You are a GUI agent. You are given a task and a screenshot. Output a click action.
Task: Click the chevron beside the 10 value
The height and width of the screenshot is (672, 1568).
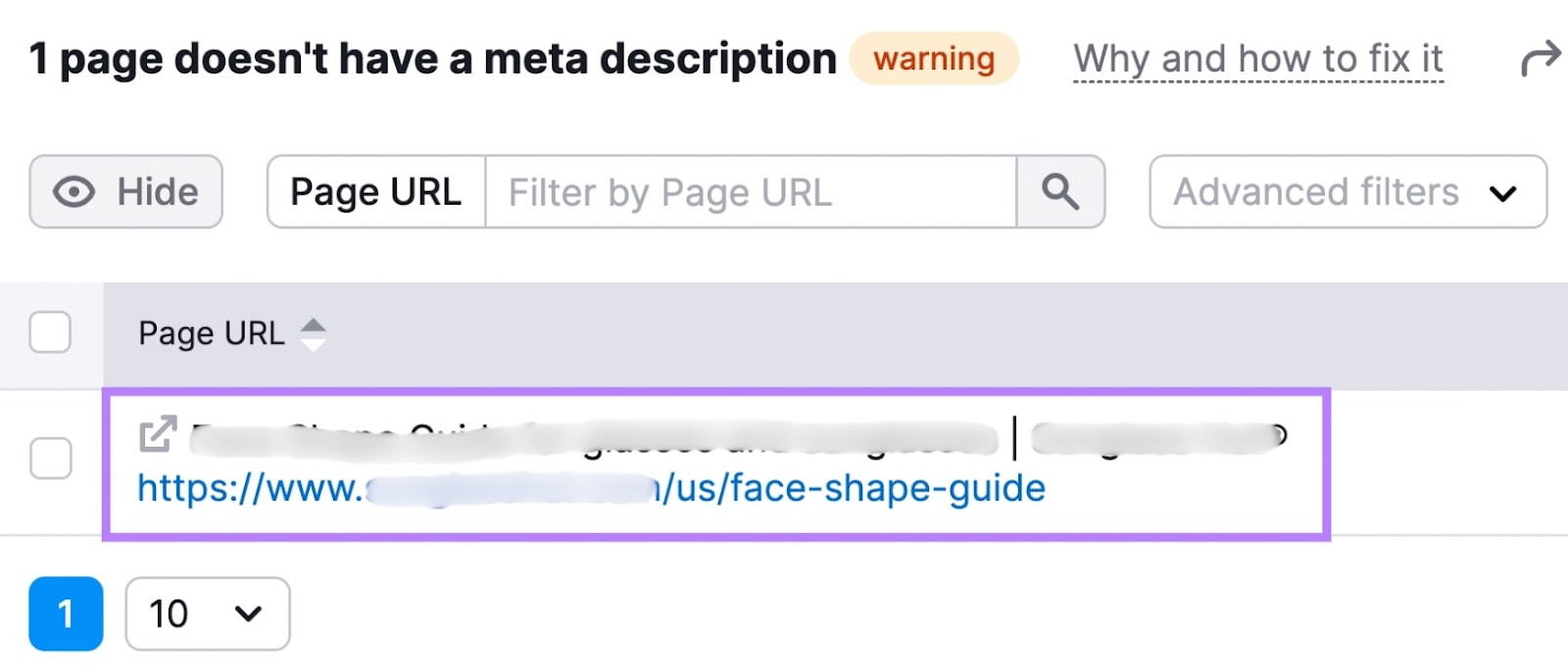pyautogui.click(x=249, y=614)
